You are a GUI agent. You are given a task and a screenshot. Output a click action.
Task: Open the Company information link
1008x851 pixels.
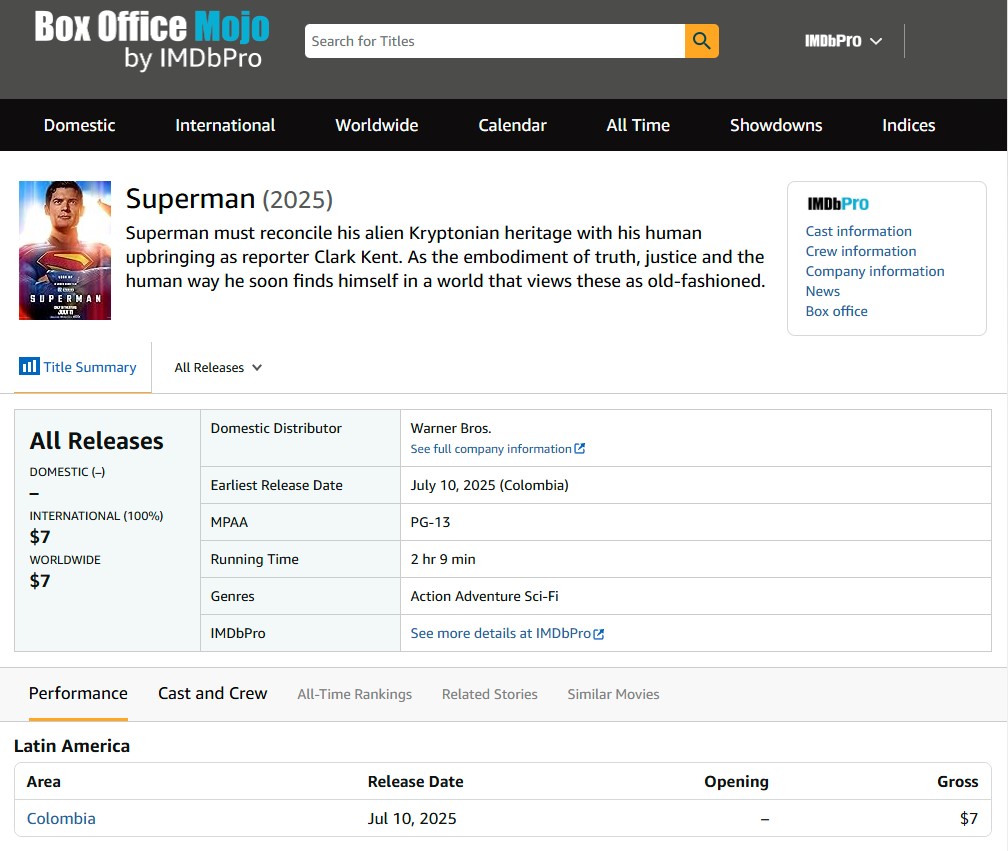click(875, 271)
